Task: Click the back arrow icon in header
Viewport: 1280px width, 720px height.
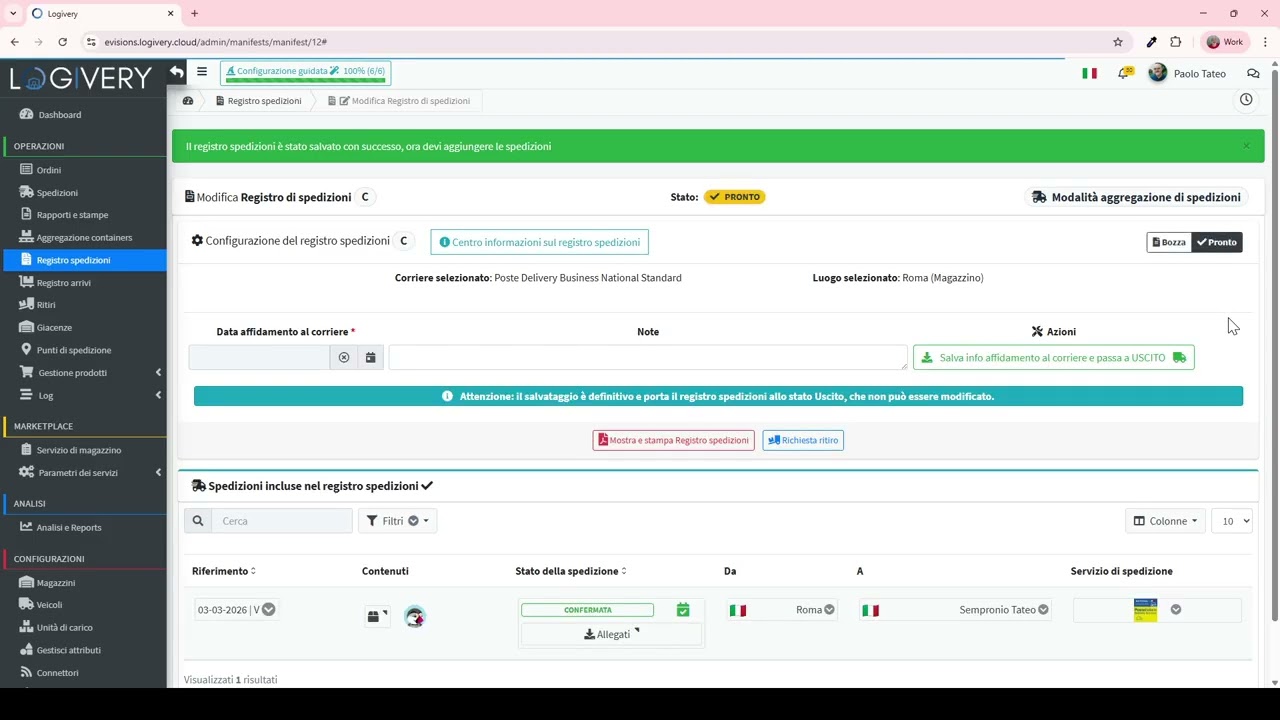Action: [x=177, y=72]
